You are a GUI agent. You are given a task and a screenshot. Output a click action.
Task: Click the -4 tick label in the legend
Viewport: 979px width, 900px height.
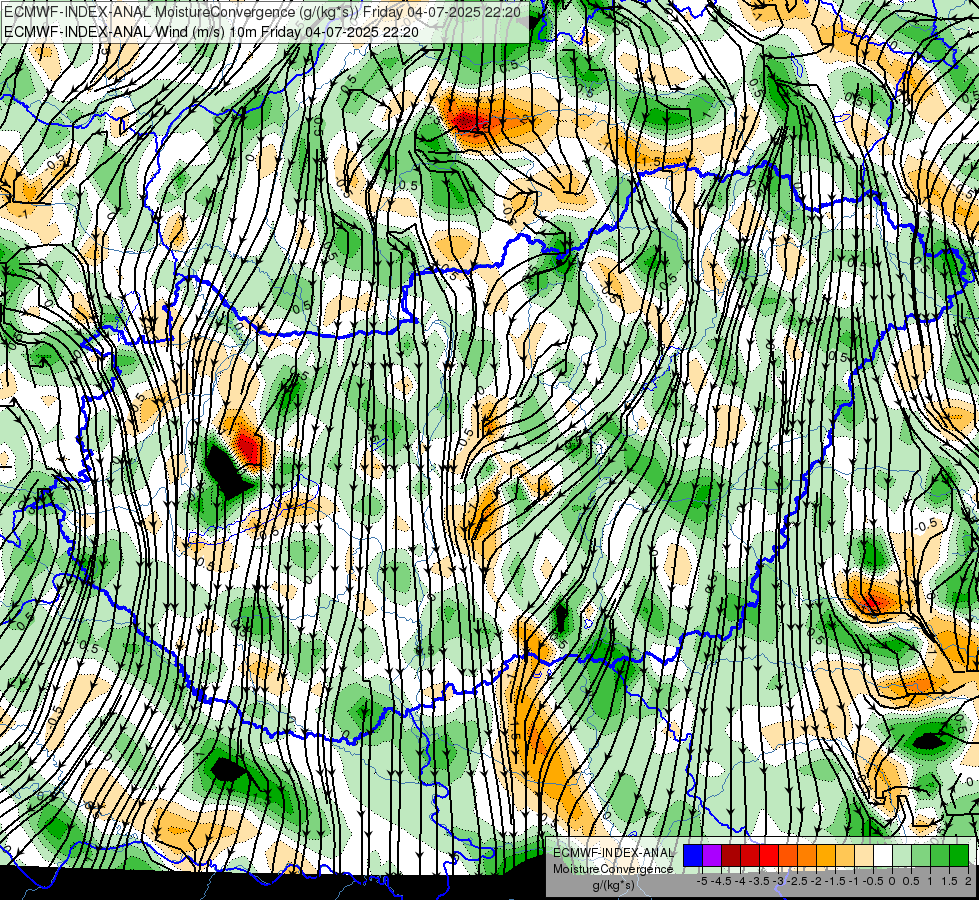[x=740, y=881]
